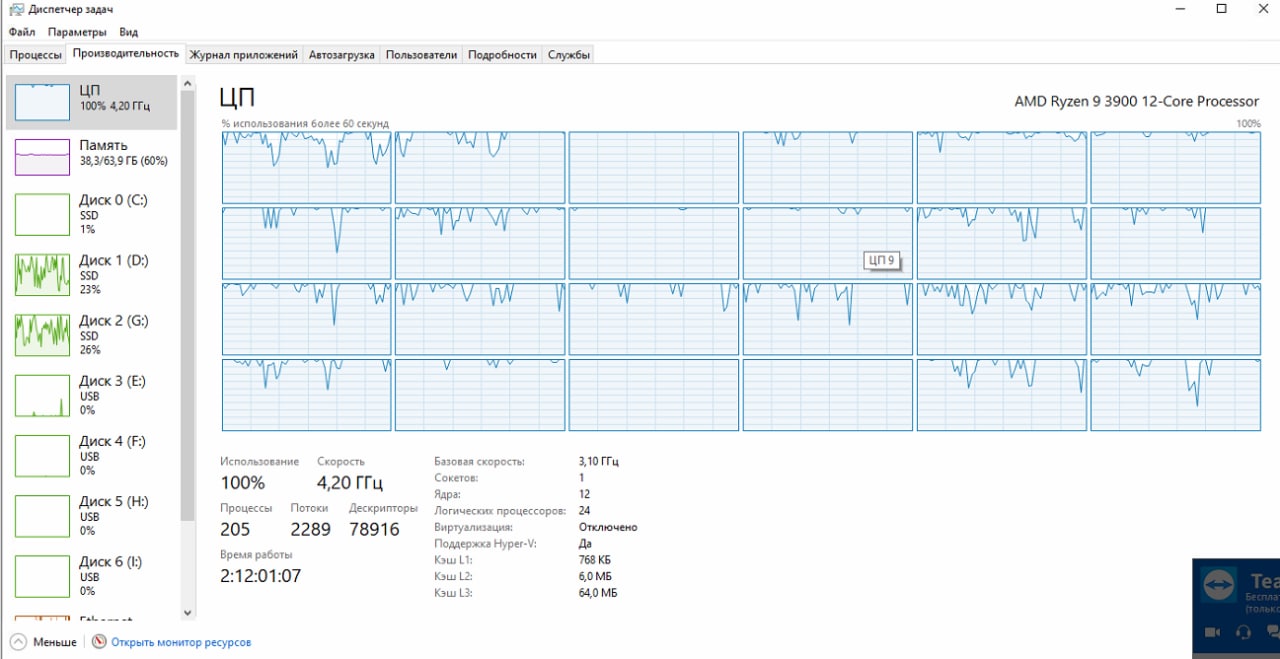This screenshot has width=1280, height=659.
Task: Open the Пользователи tab
Action: (x=421, y=55)
